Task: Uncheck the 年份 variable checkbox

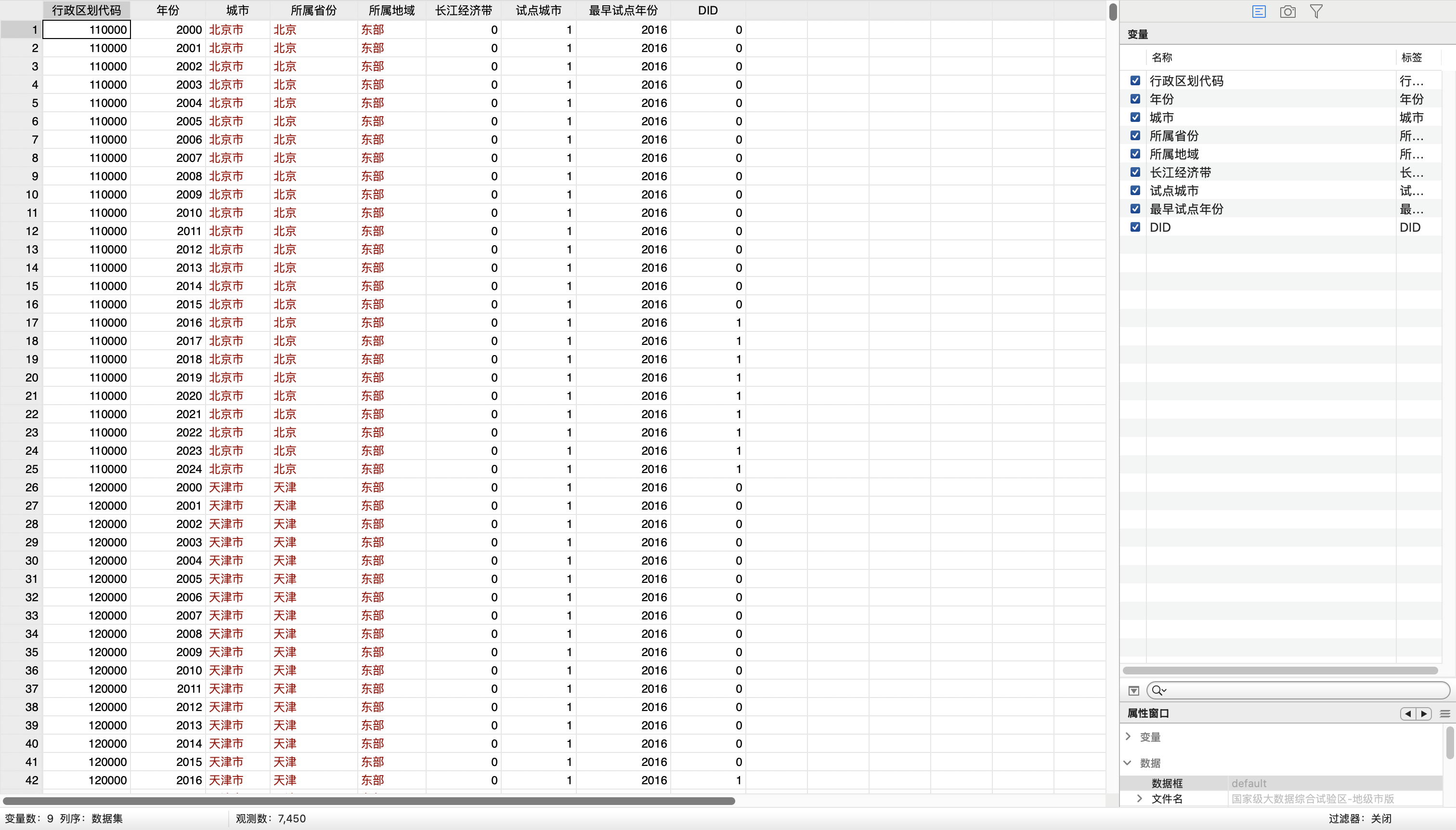Action: pos(1135,99)
